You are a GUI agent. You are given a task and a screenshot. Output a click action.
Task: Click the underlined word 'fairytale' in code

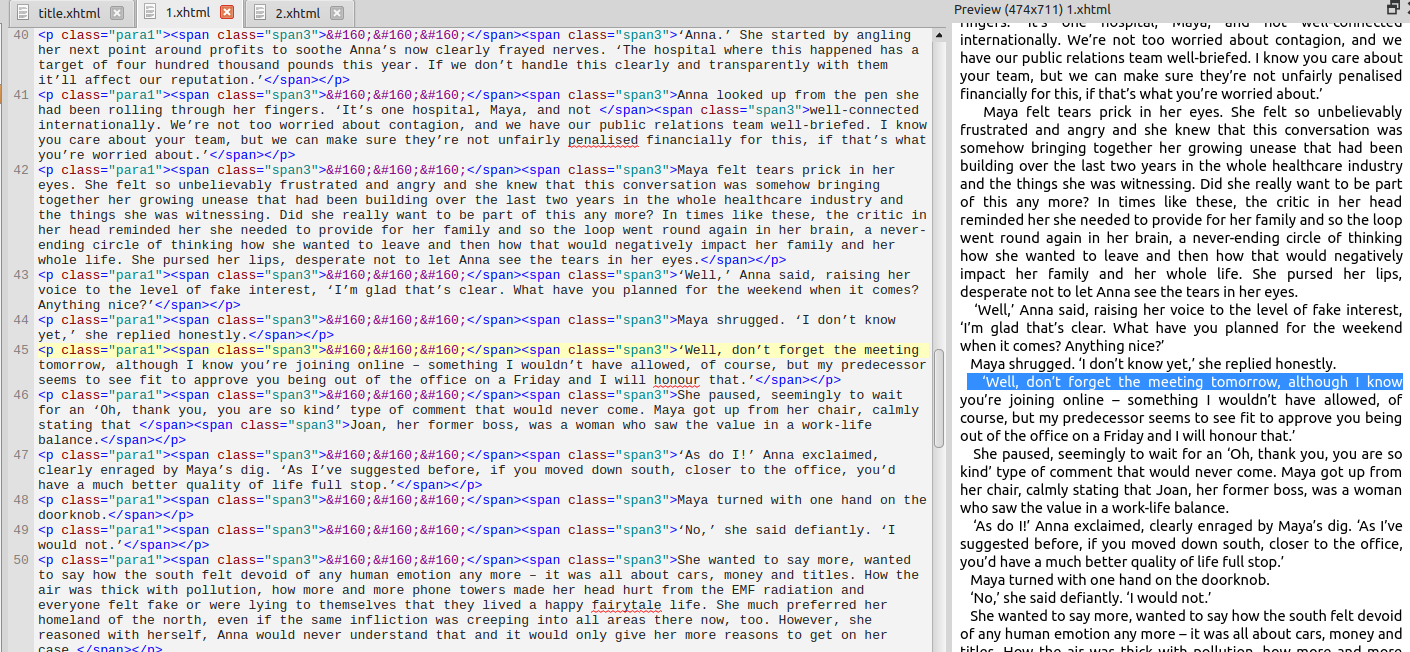point(626,605)
